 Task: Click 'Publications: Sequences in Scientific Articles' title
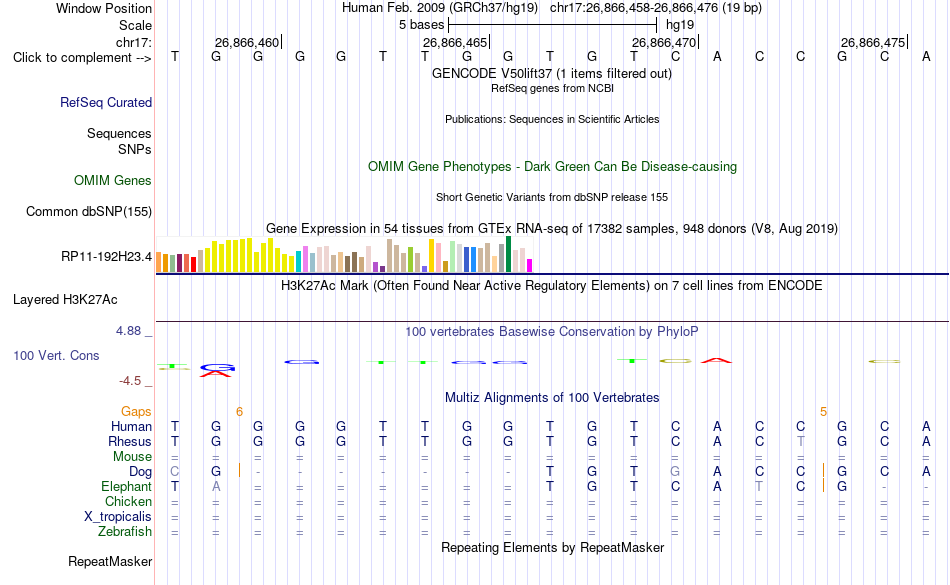click(x=552, y=119)
